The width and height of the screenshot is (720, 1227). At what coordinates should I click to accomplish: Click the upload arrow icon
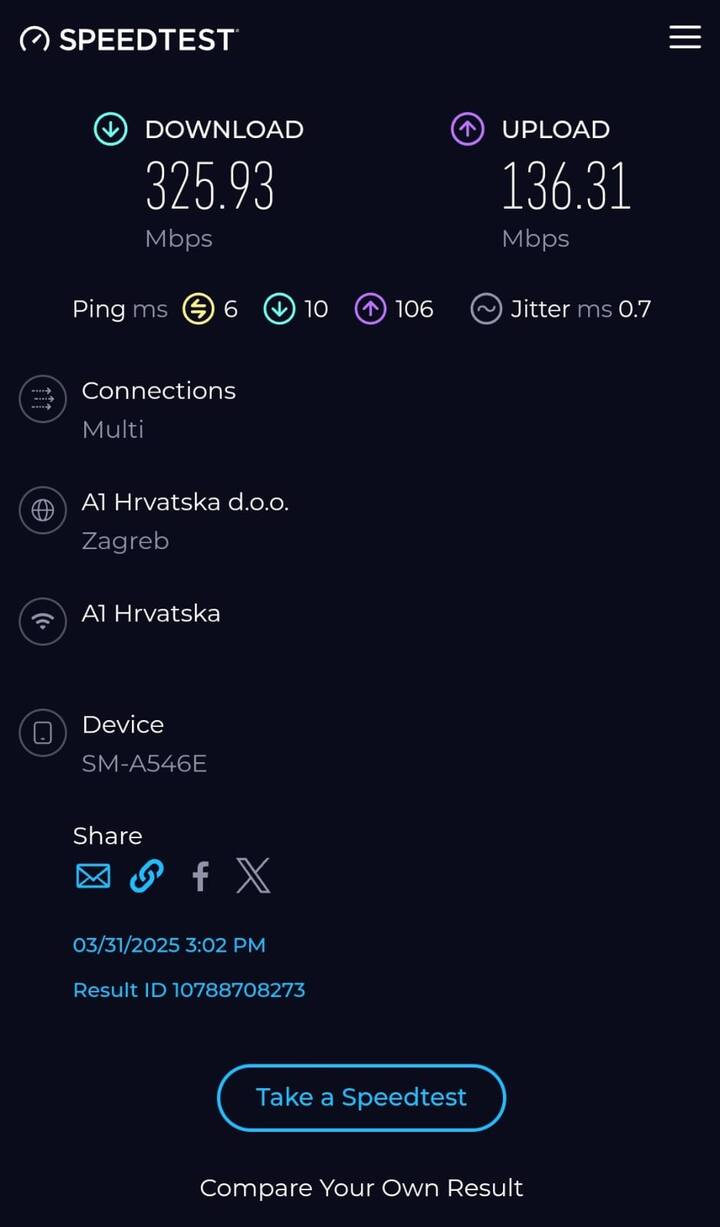[x=467, y=129]
